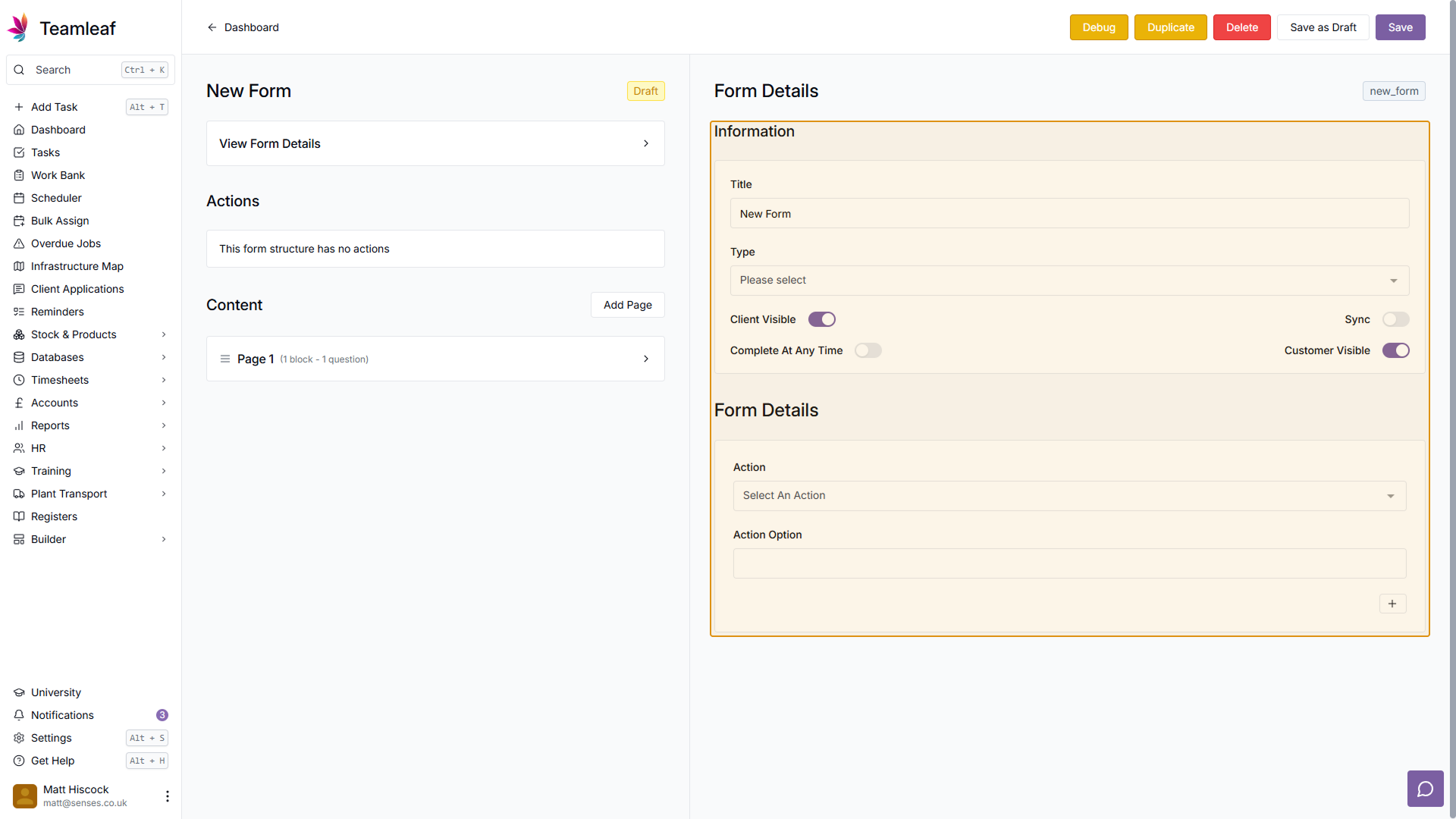Open the chat bubble support icon
The height and width of the screenshot is (819, 1456).
coord(1425,789)
